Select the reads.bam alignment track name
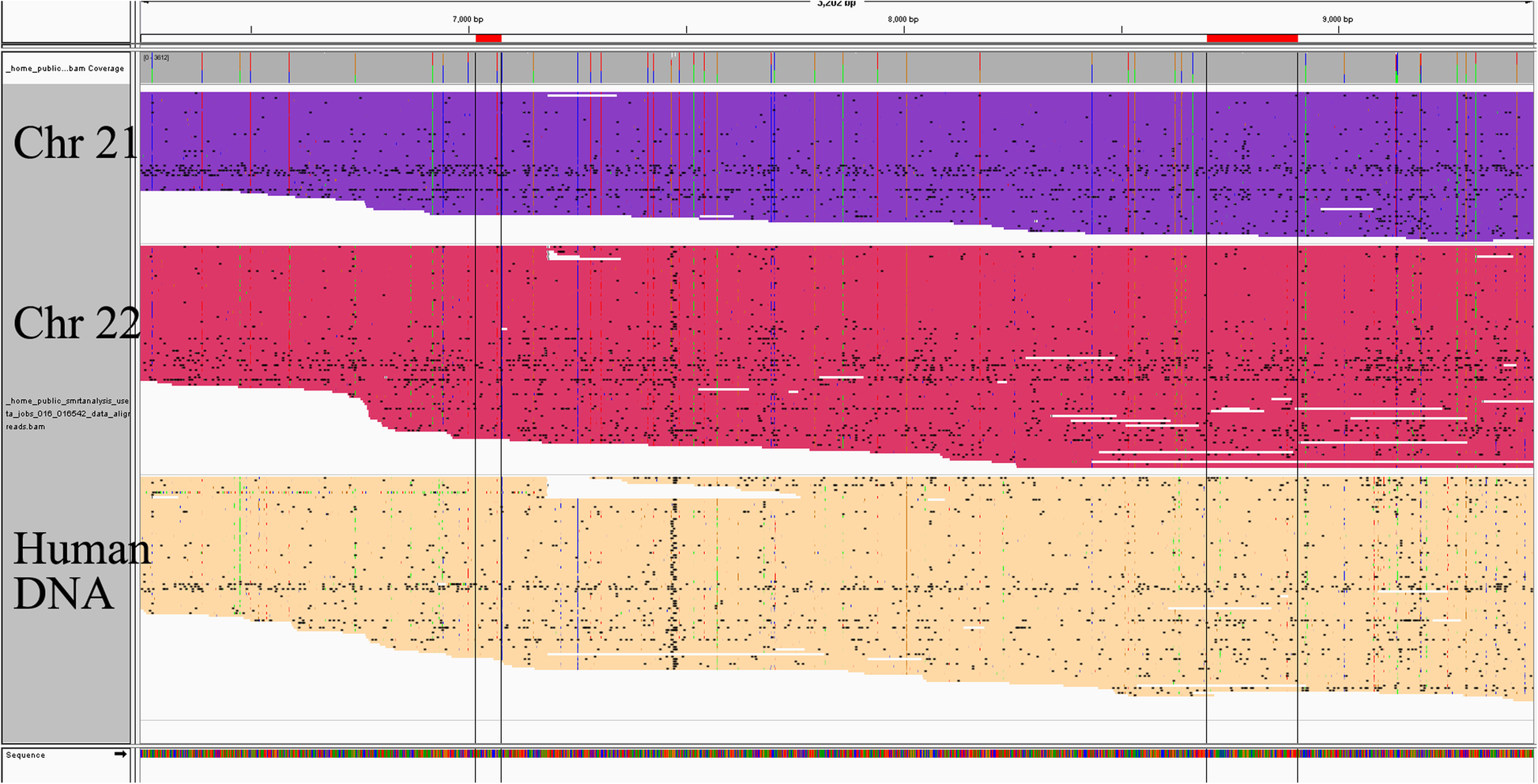Image resolution: width=1538 pixels, height=784 pixels. (x=66, y=413)
